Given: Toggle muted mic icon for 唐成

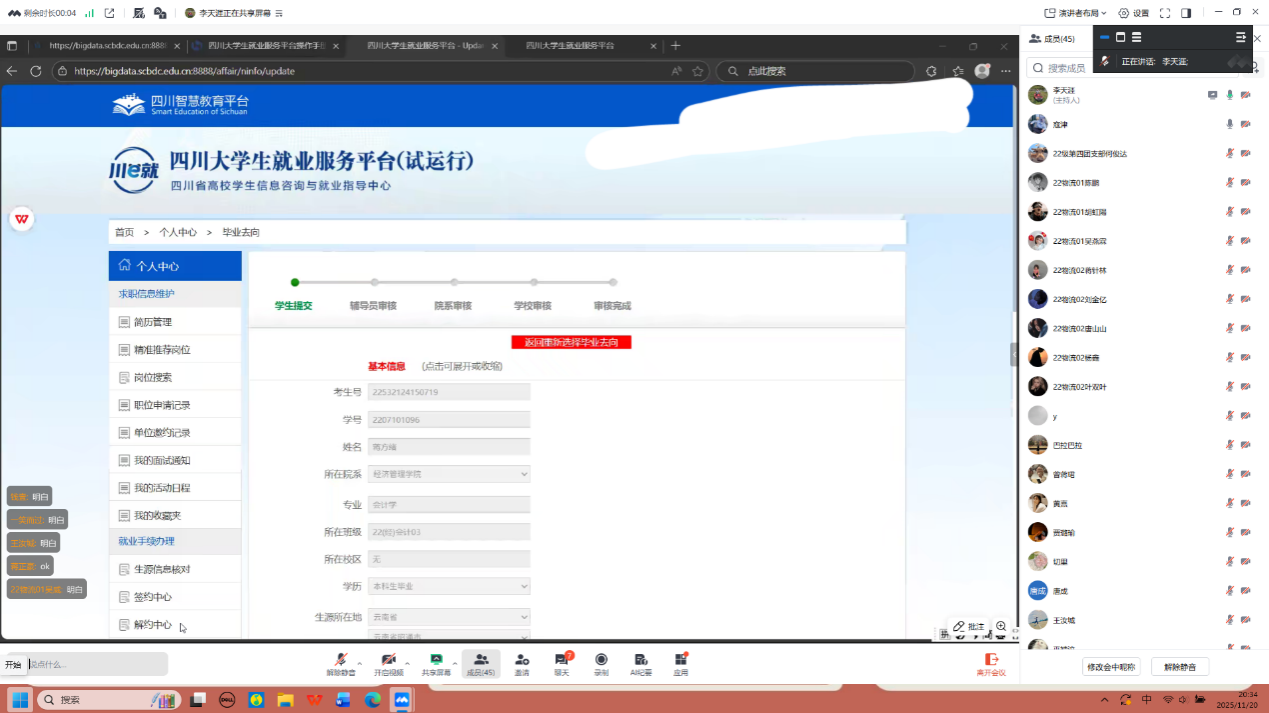Looking at the screenshot, I should (x=1230, y=591).
